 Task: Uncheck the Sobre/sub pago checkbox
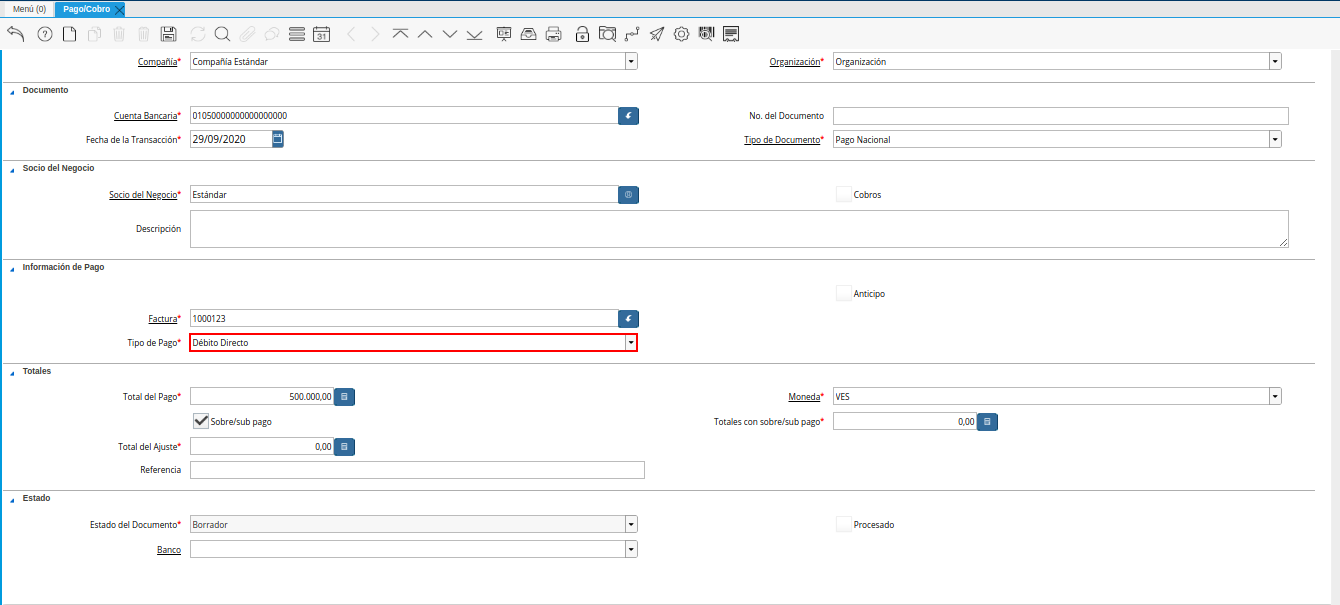[x=201, y=421]
